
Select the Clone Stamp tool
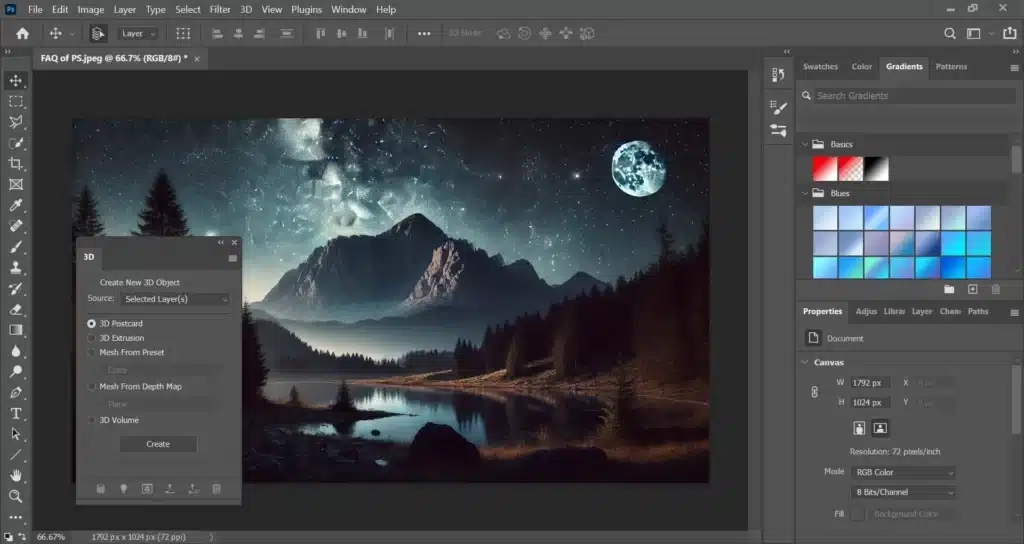16,268
